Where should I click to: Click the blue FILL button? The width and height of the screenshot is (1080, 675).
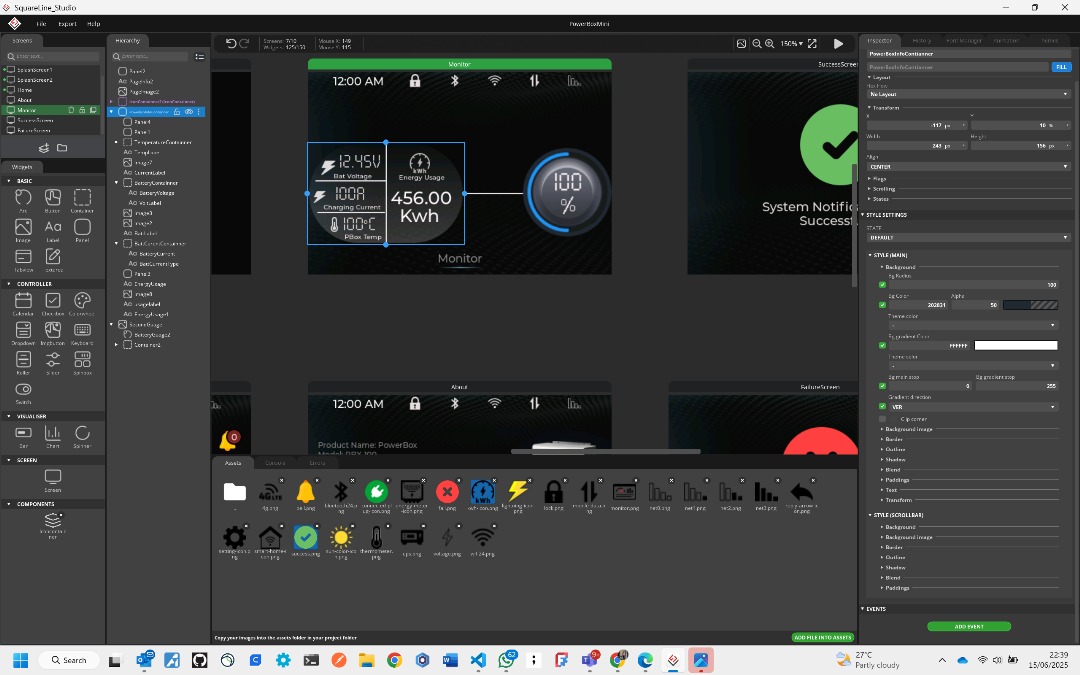pos(1061,67)
